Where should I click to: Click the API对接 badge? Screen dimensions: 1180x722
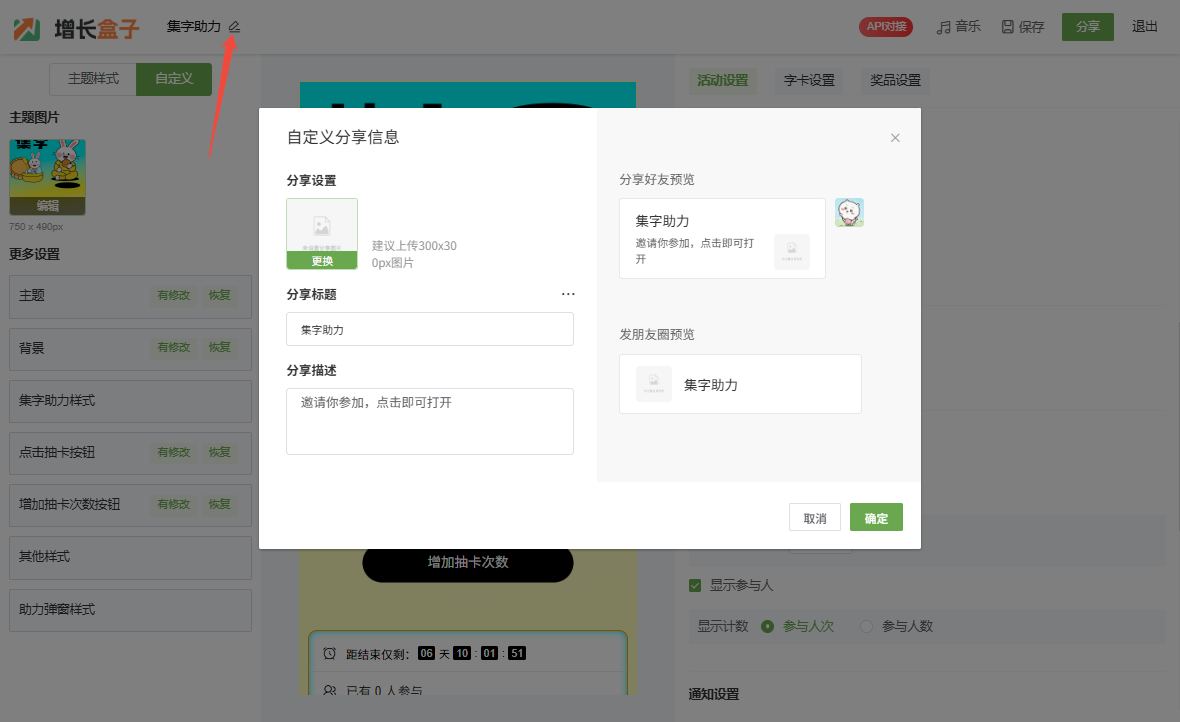885,27
